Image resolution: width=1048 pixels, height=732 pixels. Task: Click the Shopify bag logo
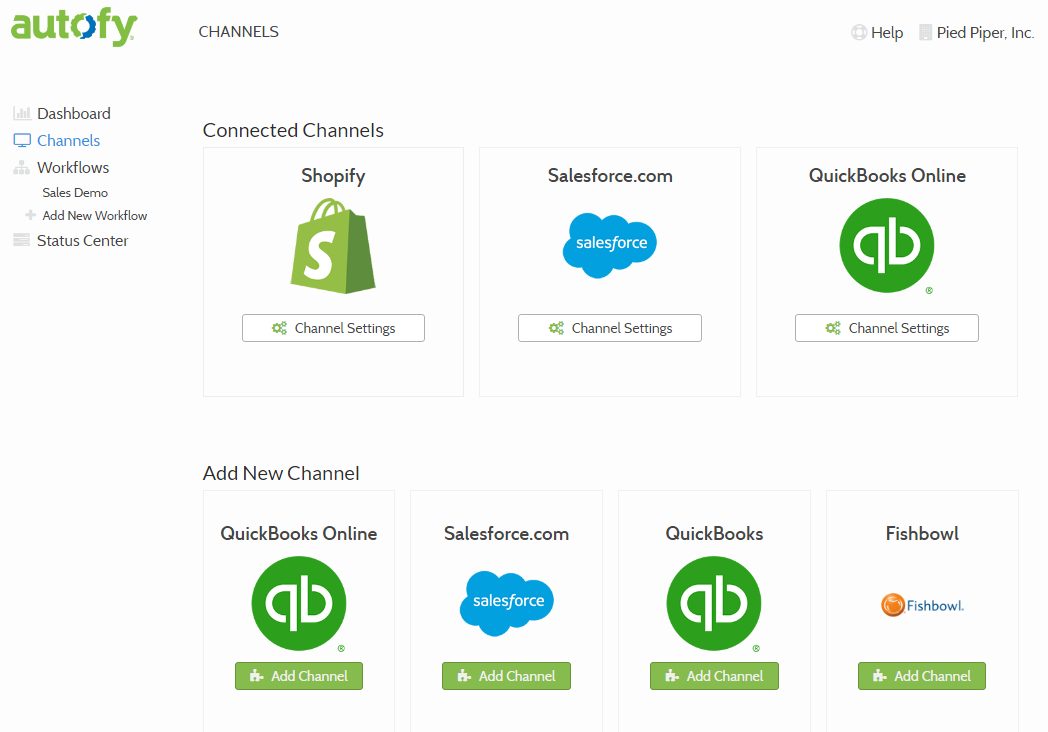(333, 245)
